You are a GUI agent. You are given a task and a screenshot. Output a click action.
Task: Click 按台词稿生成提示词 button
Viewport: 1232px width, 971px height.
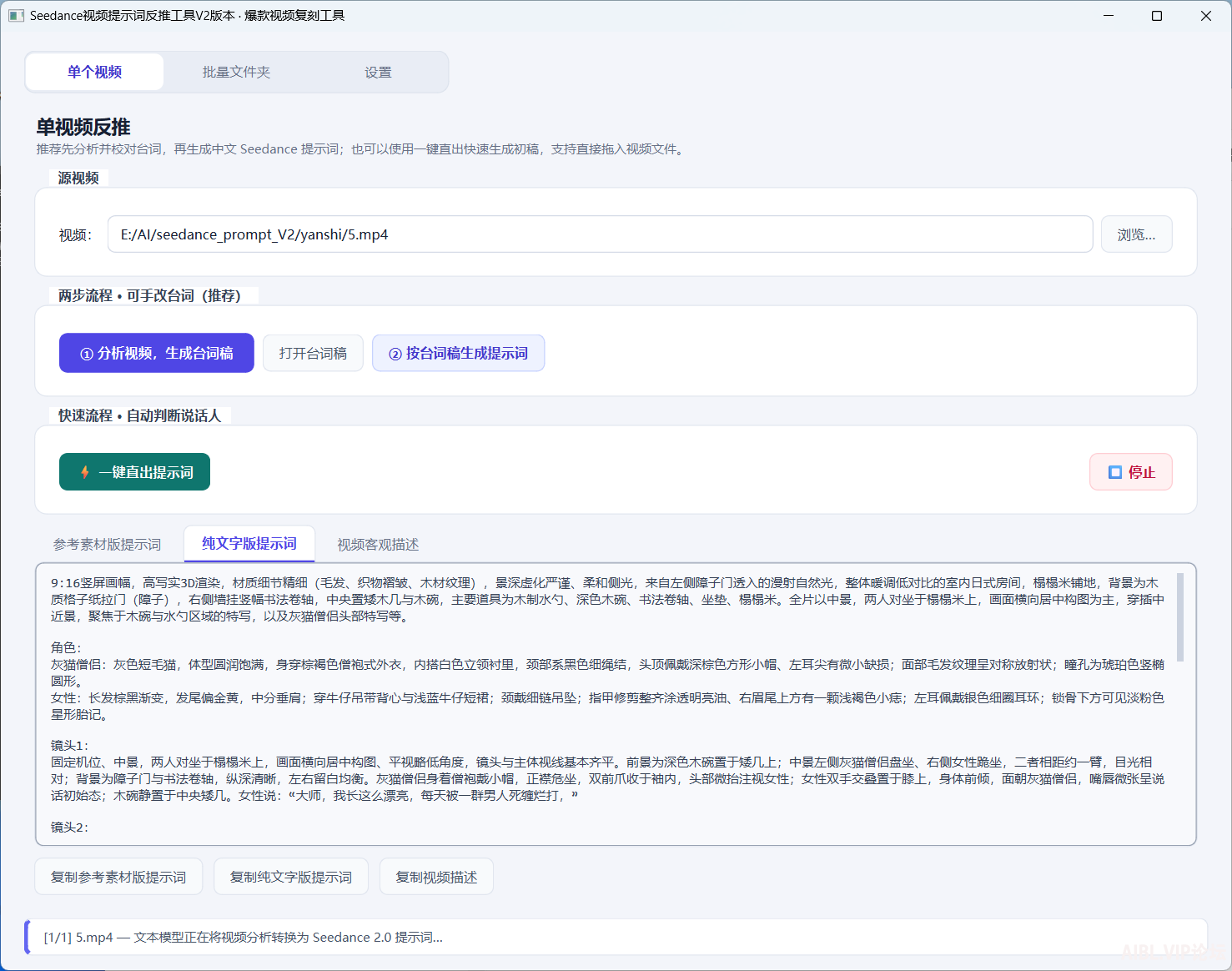(x=458, y=354)
